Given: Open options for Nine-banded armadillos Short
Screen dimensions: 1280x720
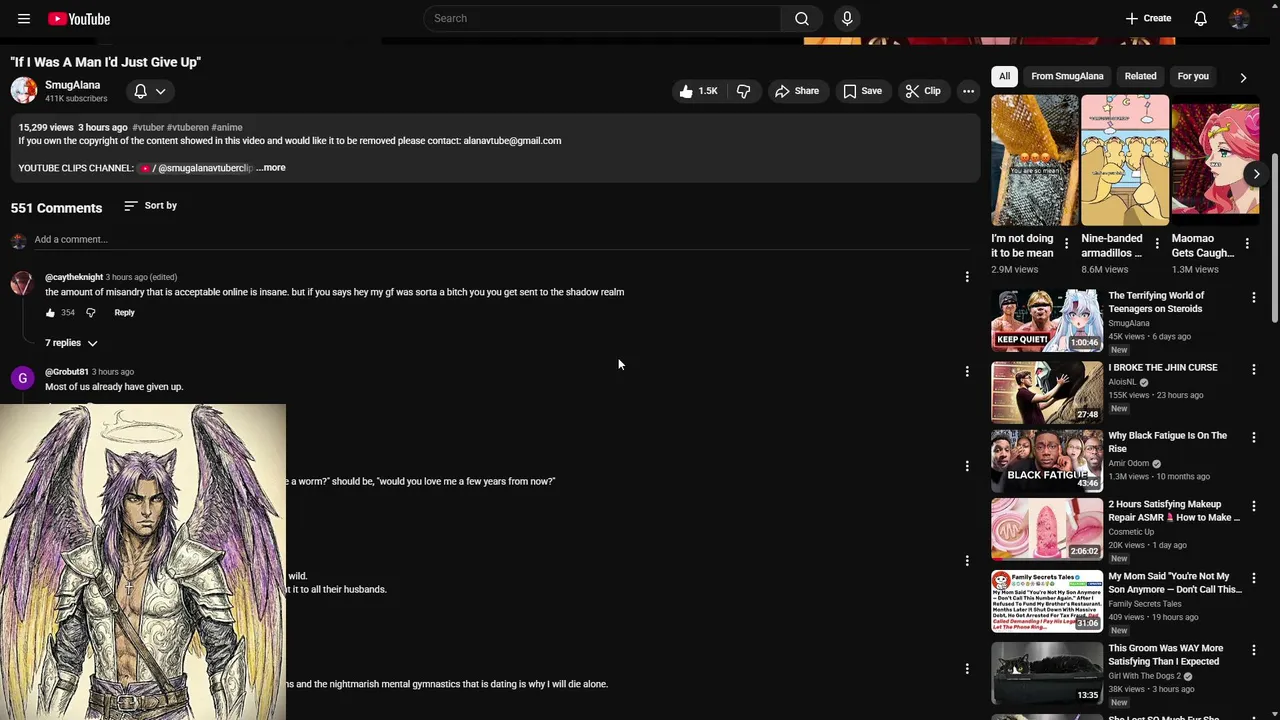Looking at the screenshot, I should coord(1157,243).
